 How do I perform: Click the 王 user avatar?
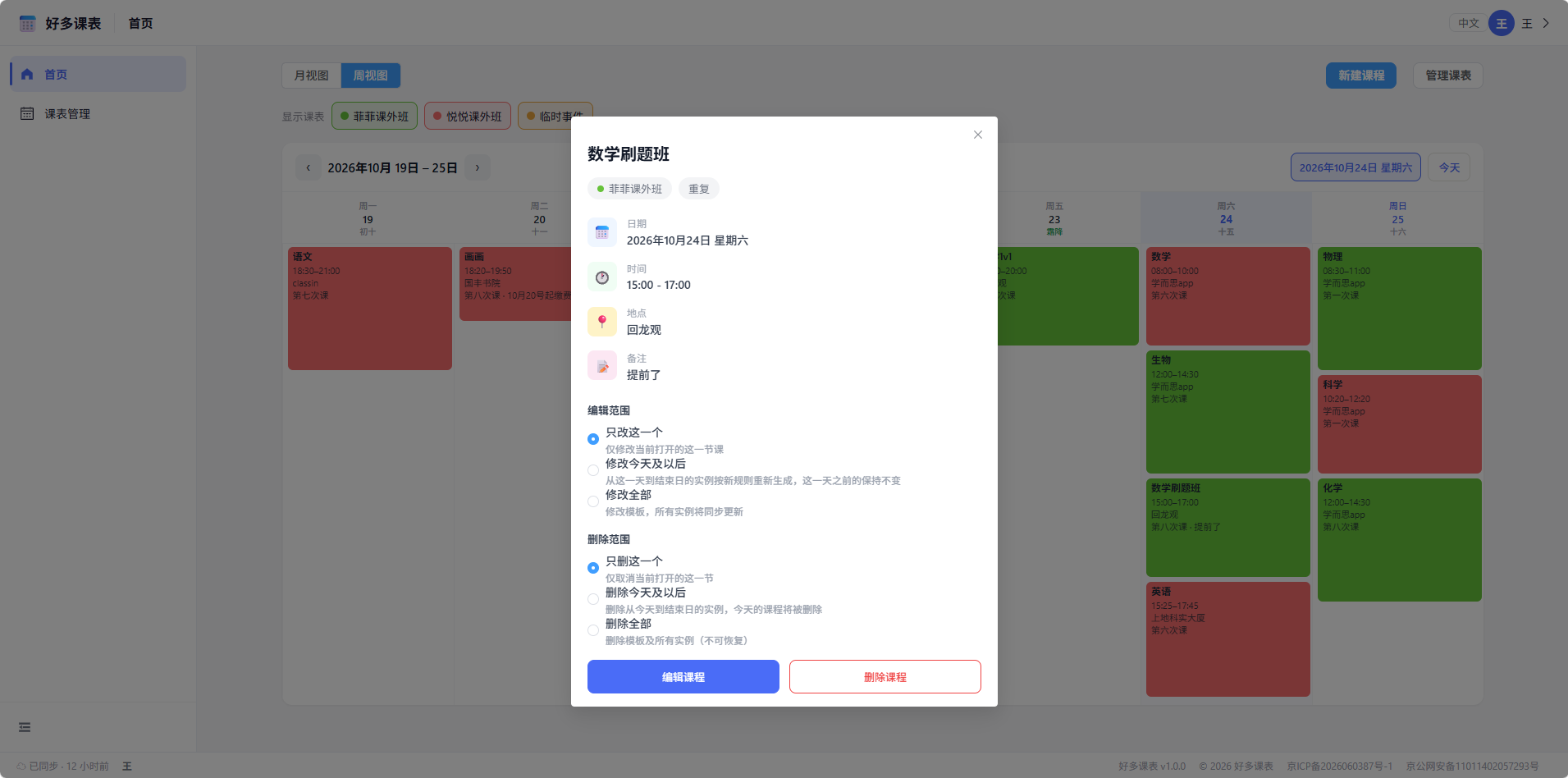(x=1502, y=23)
